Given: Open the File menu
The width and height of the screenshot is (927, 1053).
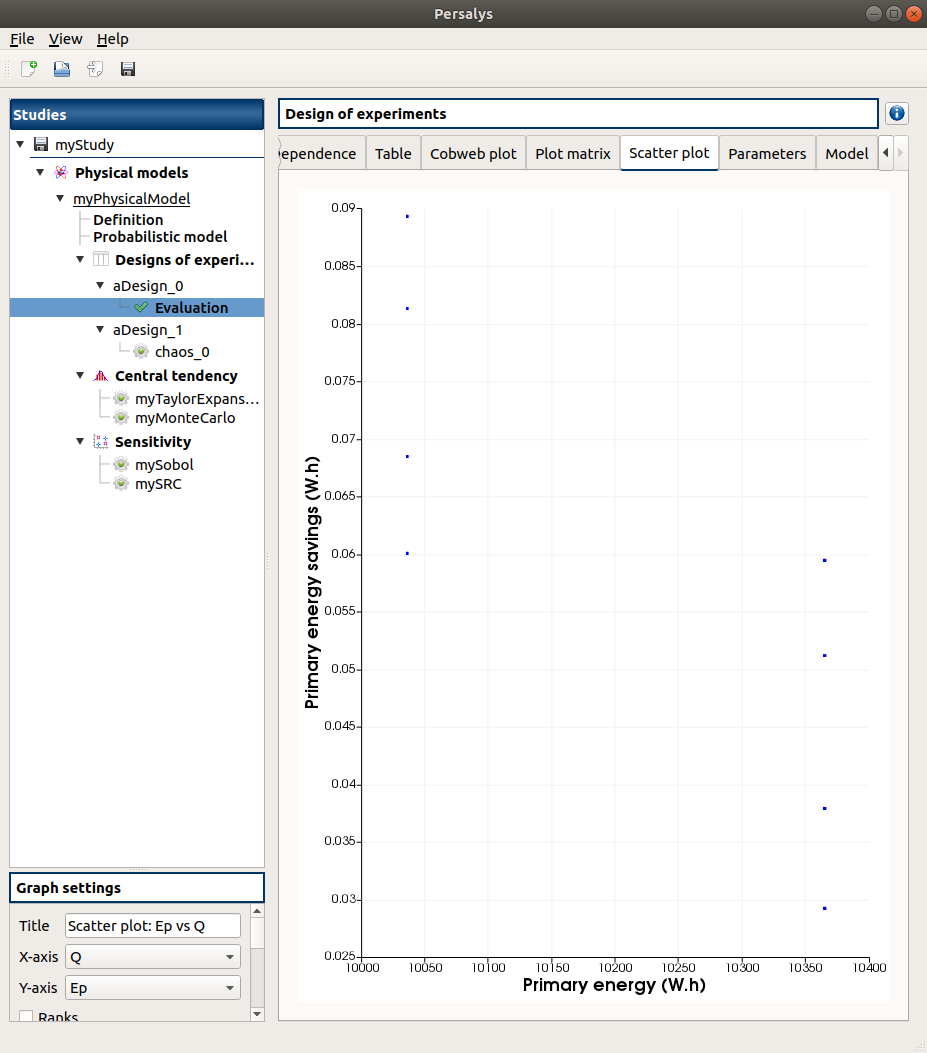Looking at the screenshot, I should pos(22,39).
